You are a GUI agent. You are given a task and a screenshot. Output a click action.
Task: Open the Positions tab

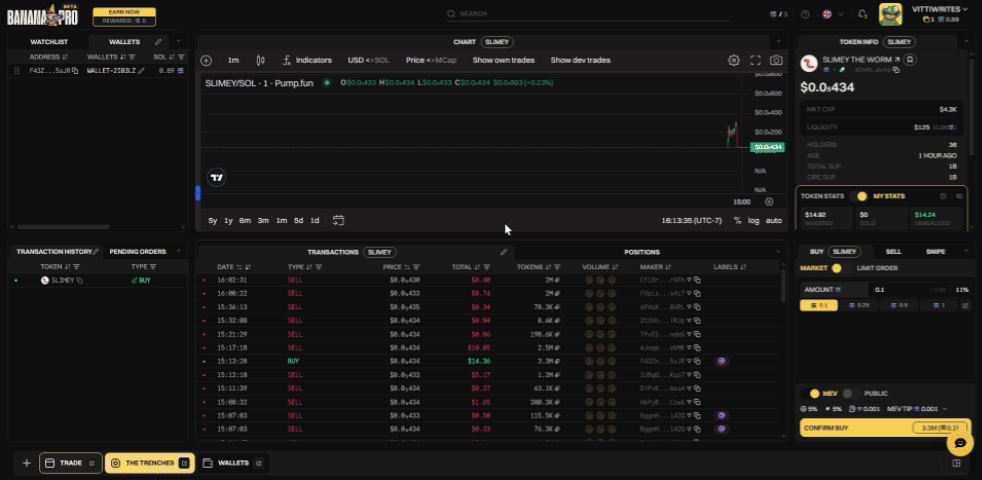(x=641, y=252)
